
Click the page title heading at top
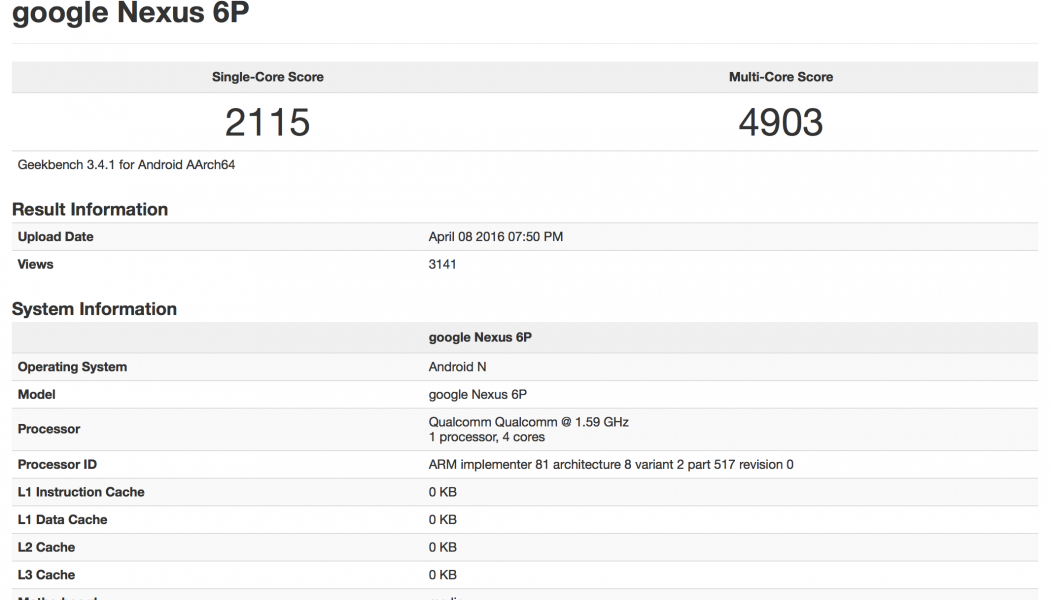coord(130,15)
